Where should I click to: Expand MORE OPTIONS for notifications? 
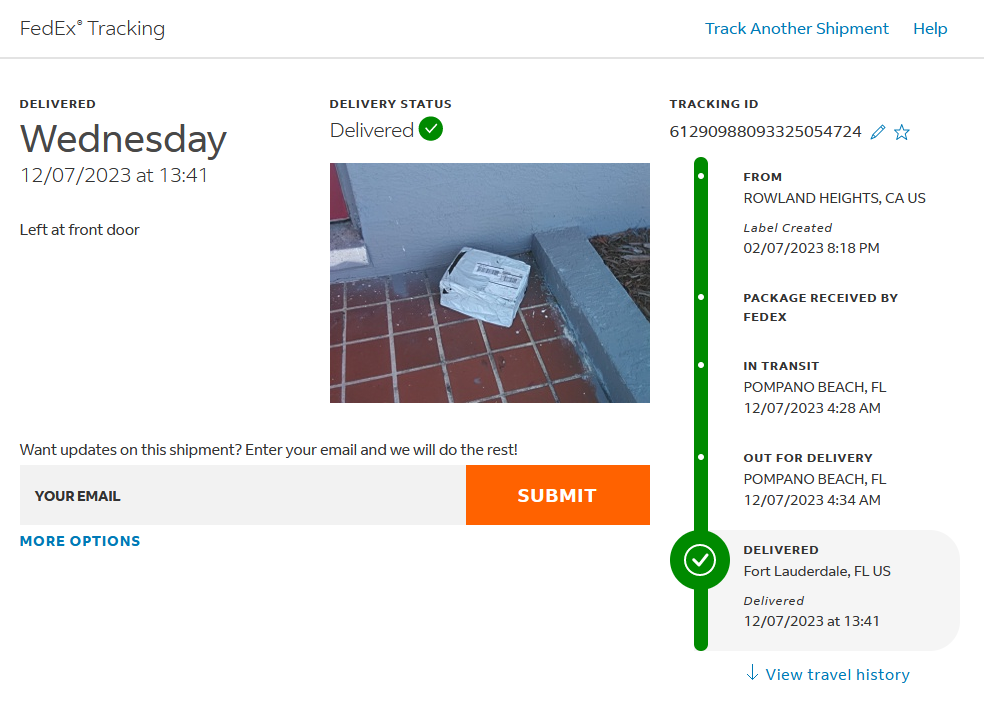pos(80,541)
